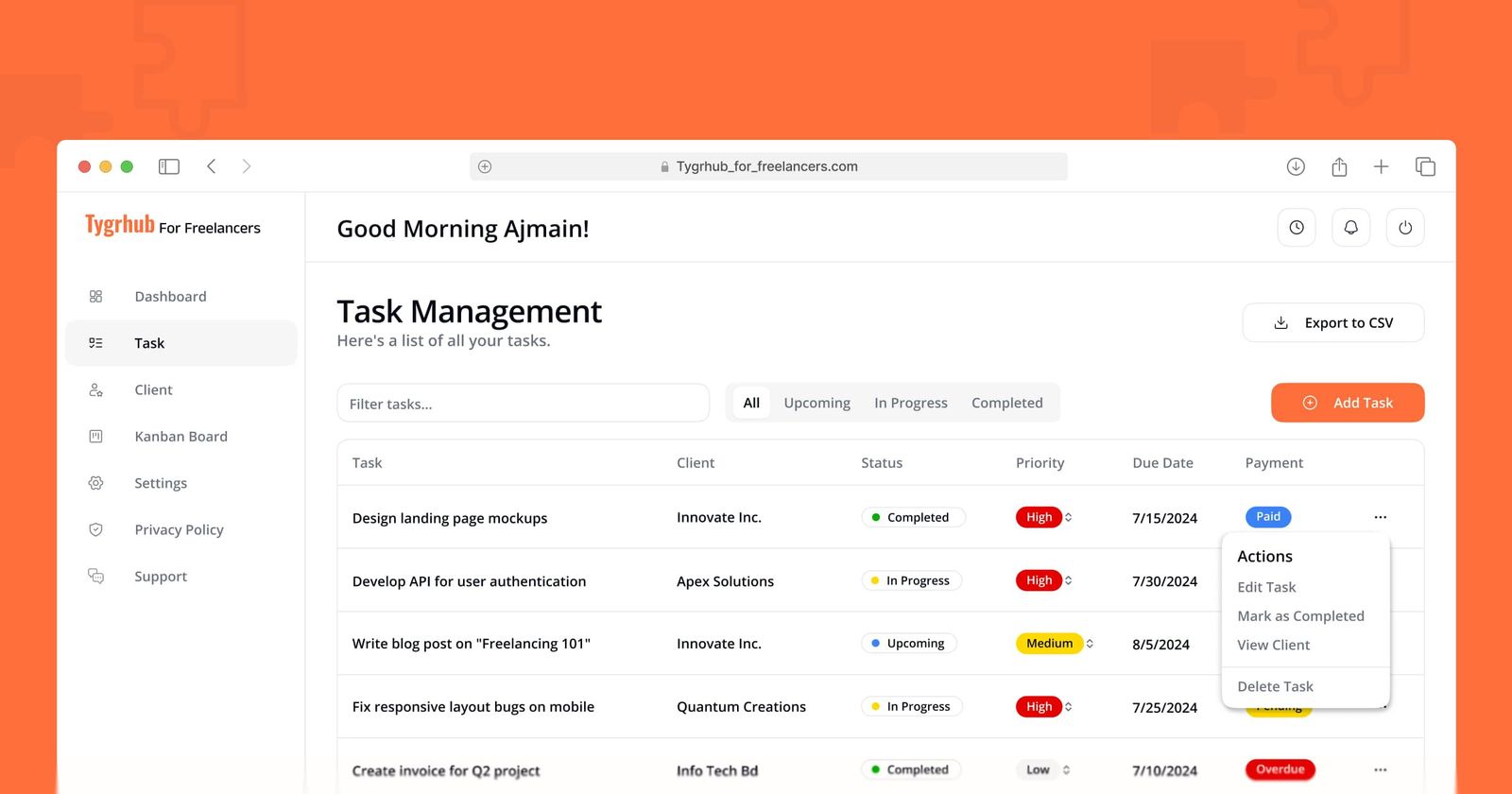Choose View Client in Actions menu
Viewport: 1512px width, 794px height.
point(1273,645)
